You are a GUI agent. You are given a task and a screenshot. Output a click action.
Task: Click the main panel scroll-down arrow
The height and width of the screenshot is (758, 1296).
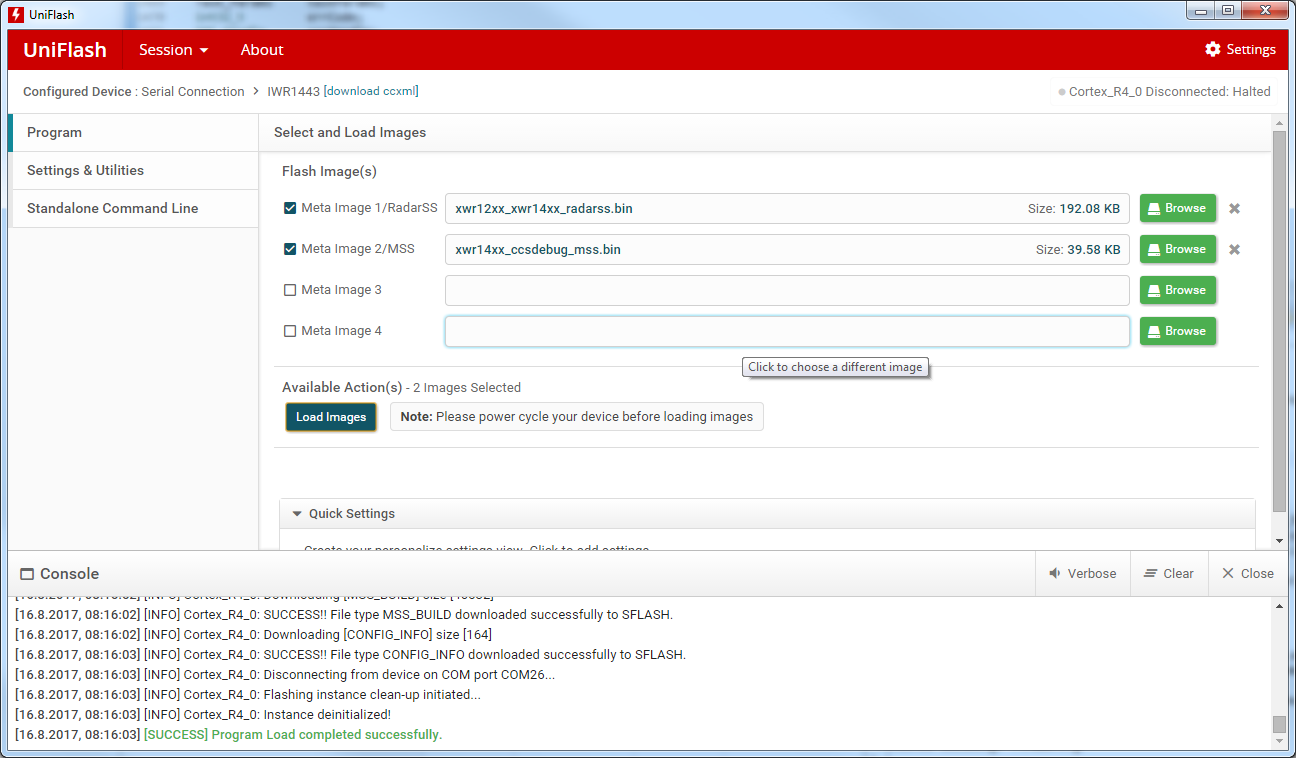(x=1279, y=541)
